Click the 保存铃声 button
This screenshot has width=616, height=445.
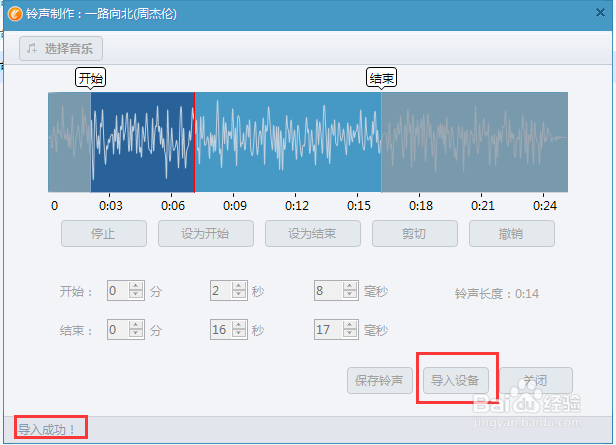pyautogui.click(x=380, y=381)
